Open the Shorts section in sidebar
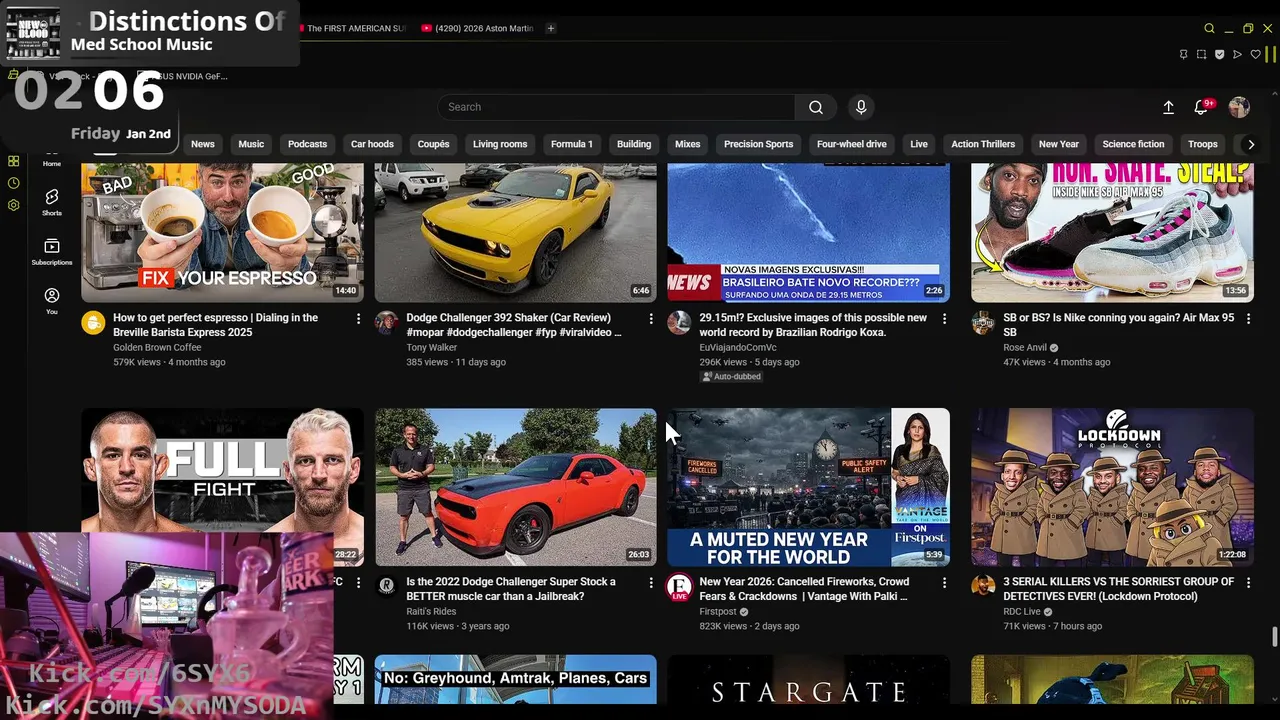Viewport: 1280px width, 720px height. point(52,201)
